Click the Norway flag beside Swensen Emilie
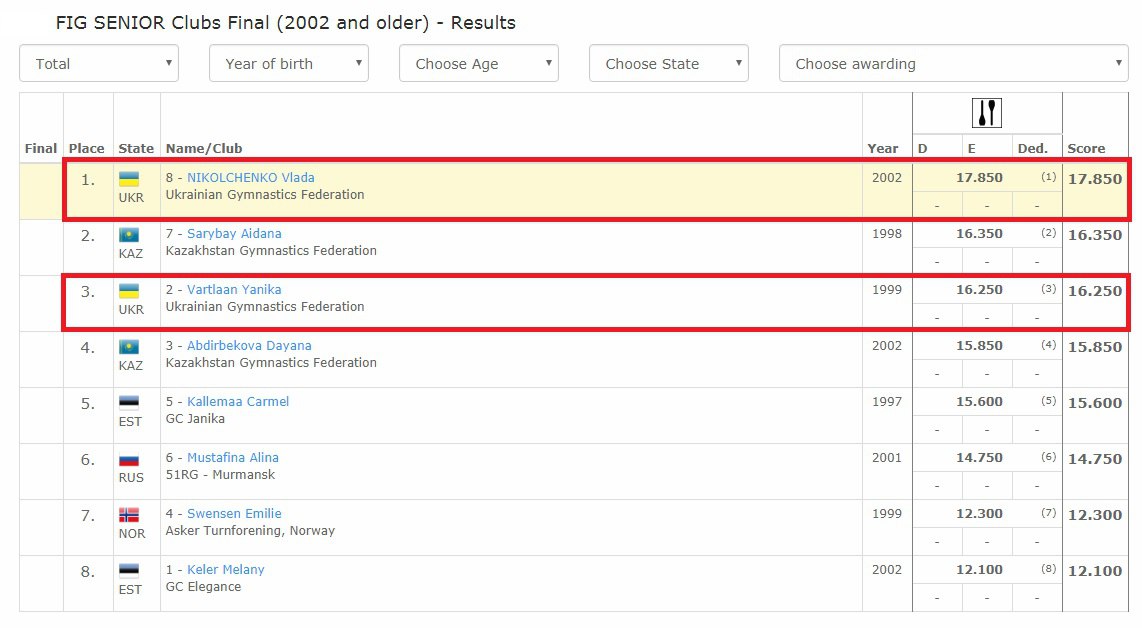Image resolution: width=1142 pixels, height=628 pixels. click(x=130, y=515)
